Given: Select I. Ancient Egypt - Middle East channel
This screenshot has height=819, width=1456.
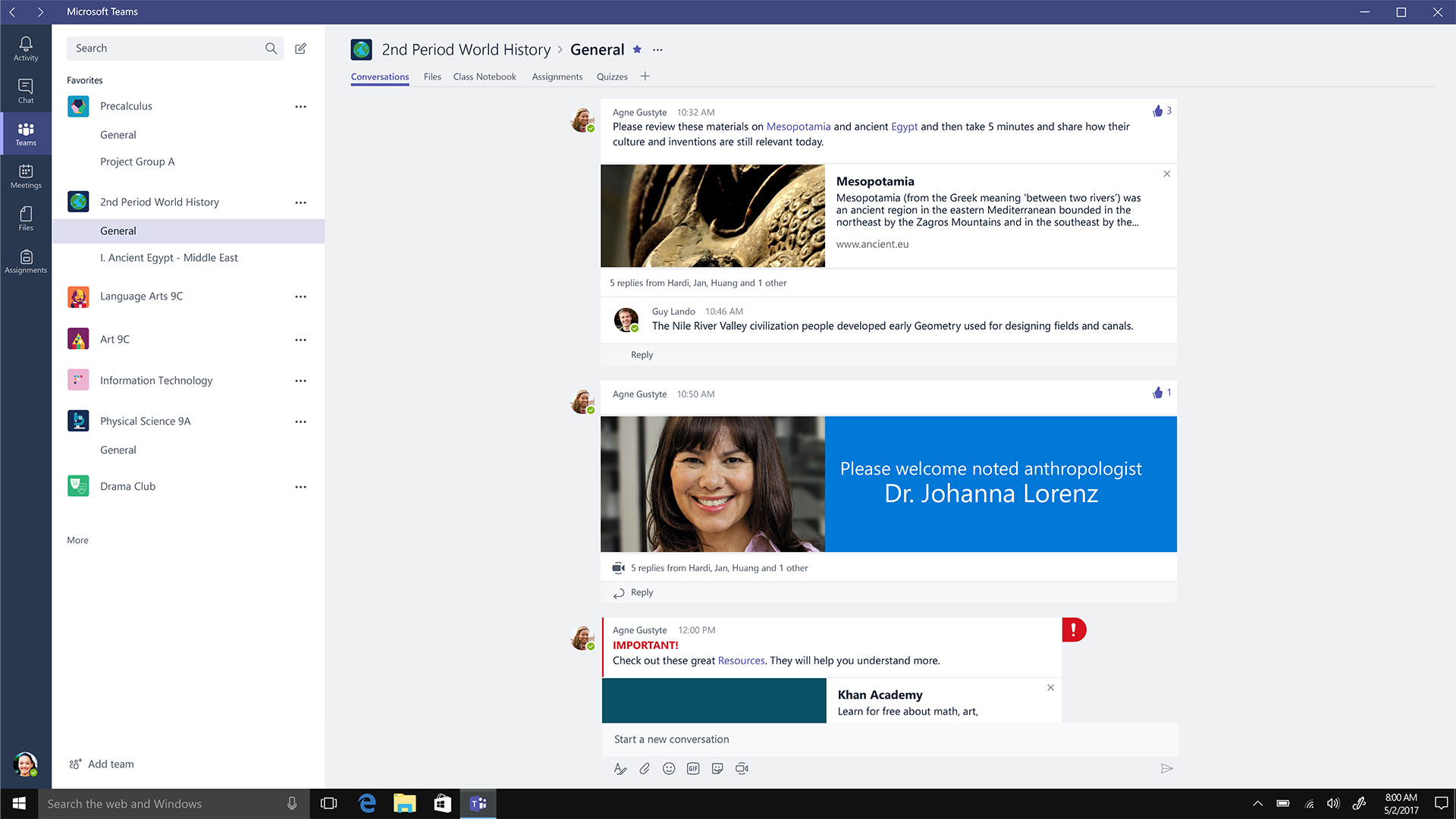Looking at the screenshot, I should click(x=168, y=257).
